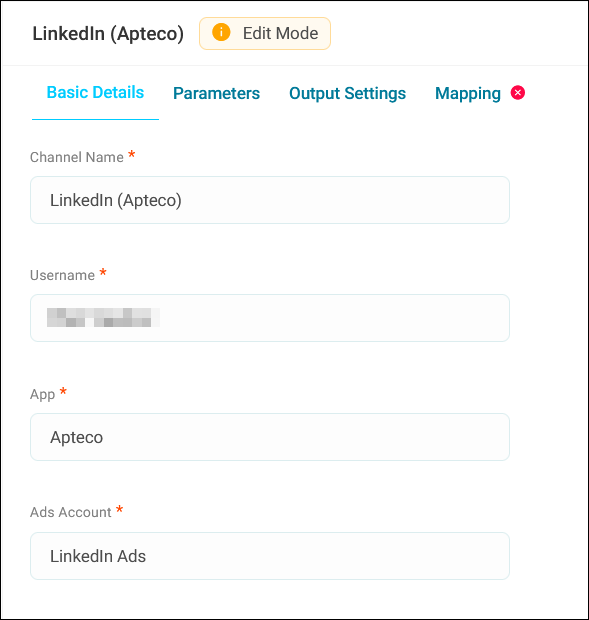Click the Ads Account field
Screen dimensions: 589x620
tap(270, 556)
